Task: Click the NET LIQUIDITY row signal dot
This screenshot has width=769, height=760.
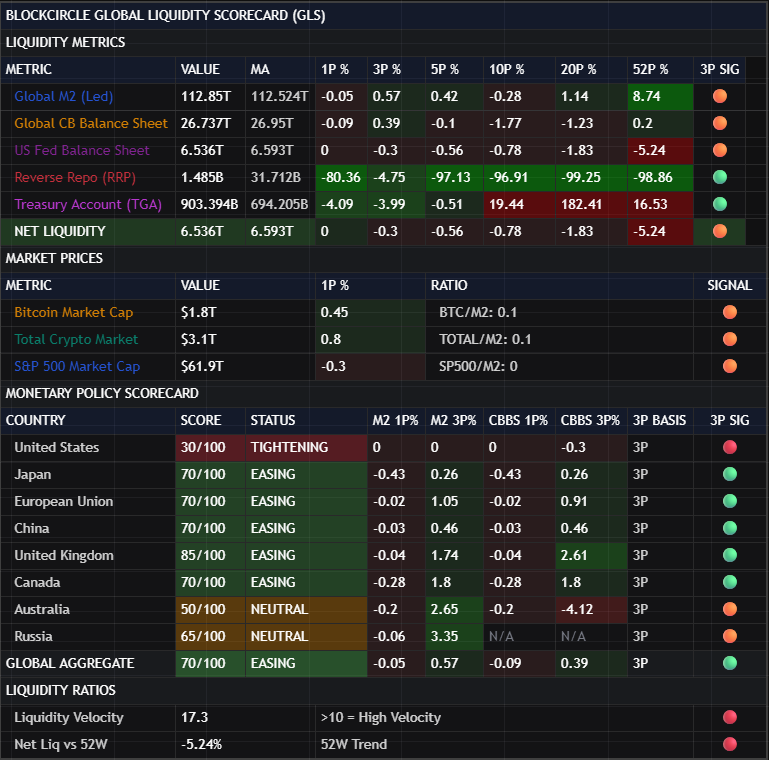Action: (x=719, y=232)
